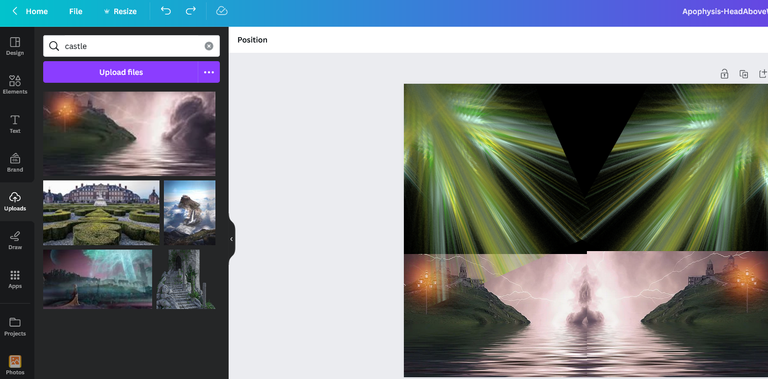Open the File menu
This screenshot has height=379, width=768.
point(75,11)
